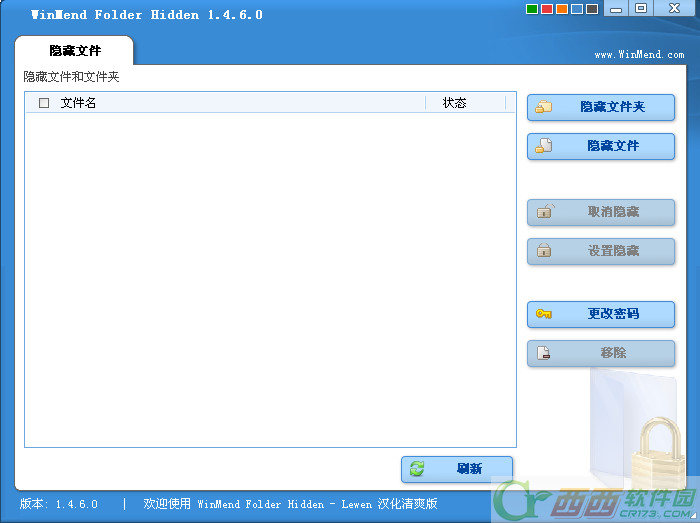
Task: Click the 移除 (Remove) button
Action: coord(600,353)
